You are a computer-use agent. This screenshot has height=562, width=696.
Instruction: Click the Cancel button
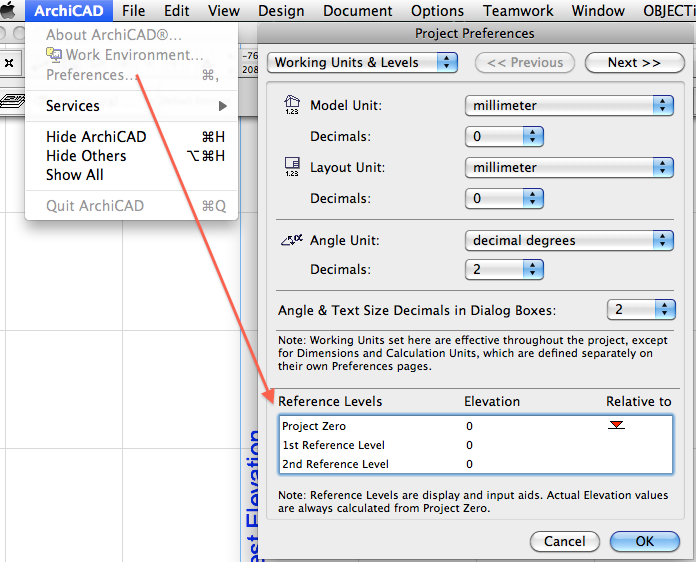tap(565, 542)
